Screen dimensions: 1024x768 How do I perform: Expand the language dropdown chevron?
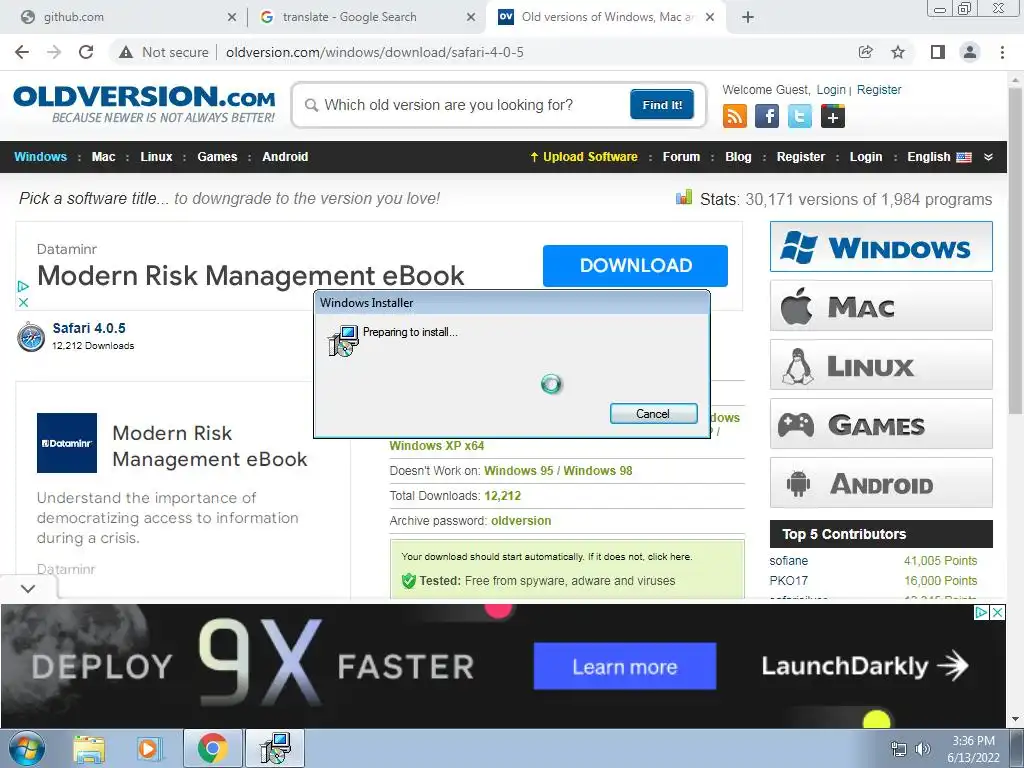pyautogui.click(x=988, y=157)
